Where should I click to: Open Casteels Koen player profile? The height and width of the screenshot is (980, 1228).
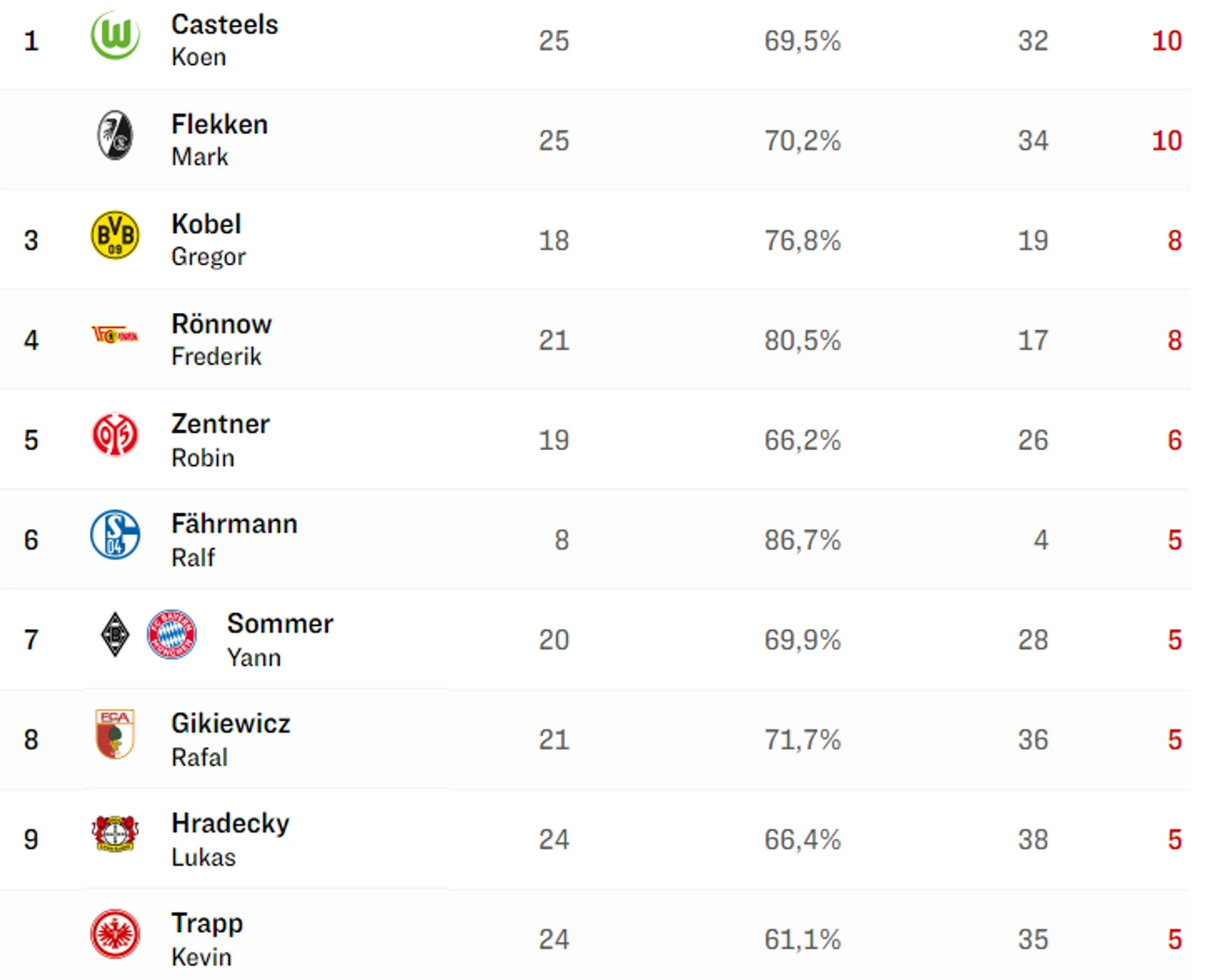(x=225, y=40)
